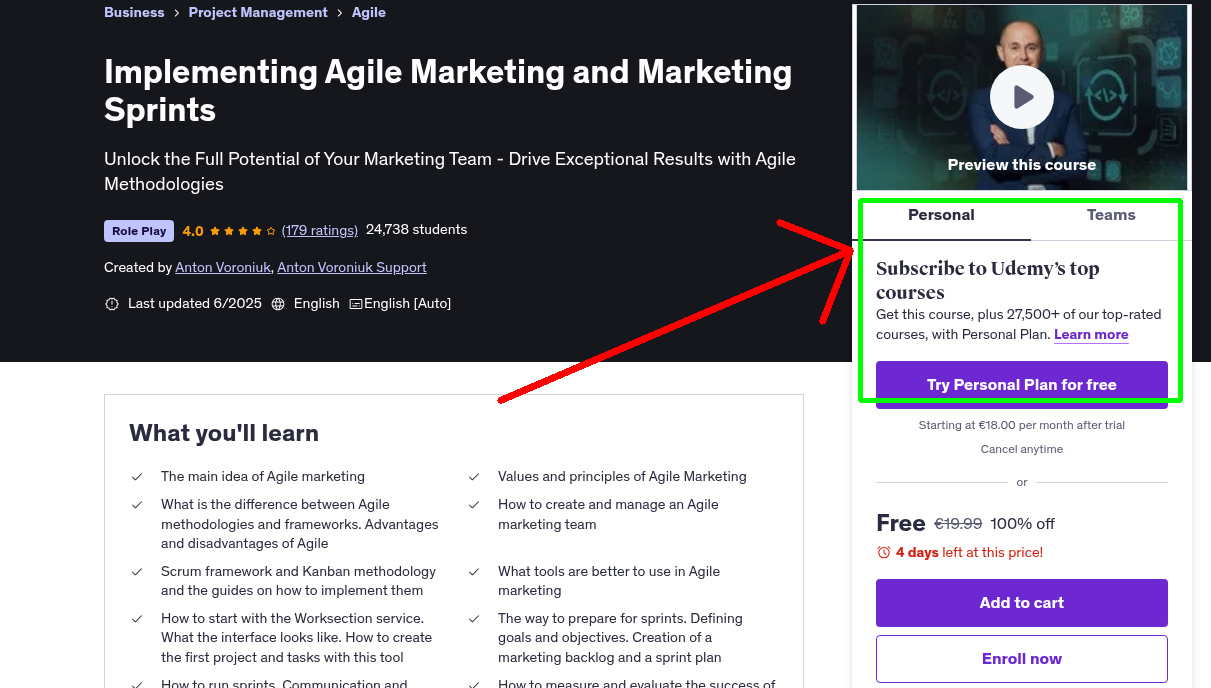Click the Last updated 6/2025 text
The width and height of the screenshot is (1211, 688).
click(x=193, y=303)
